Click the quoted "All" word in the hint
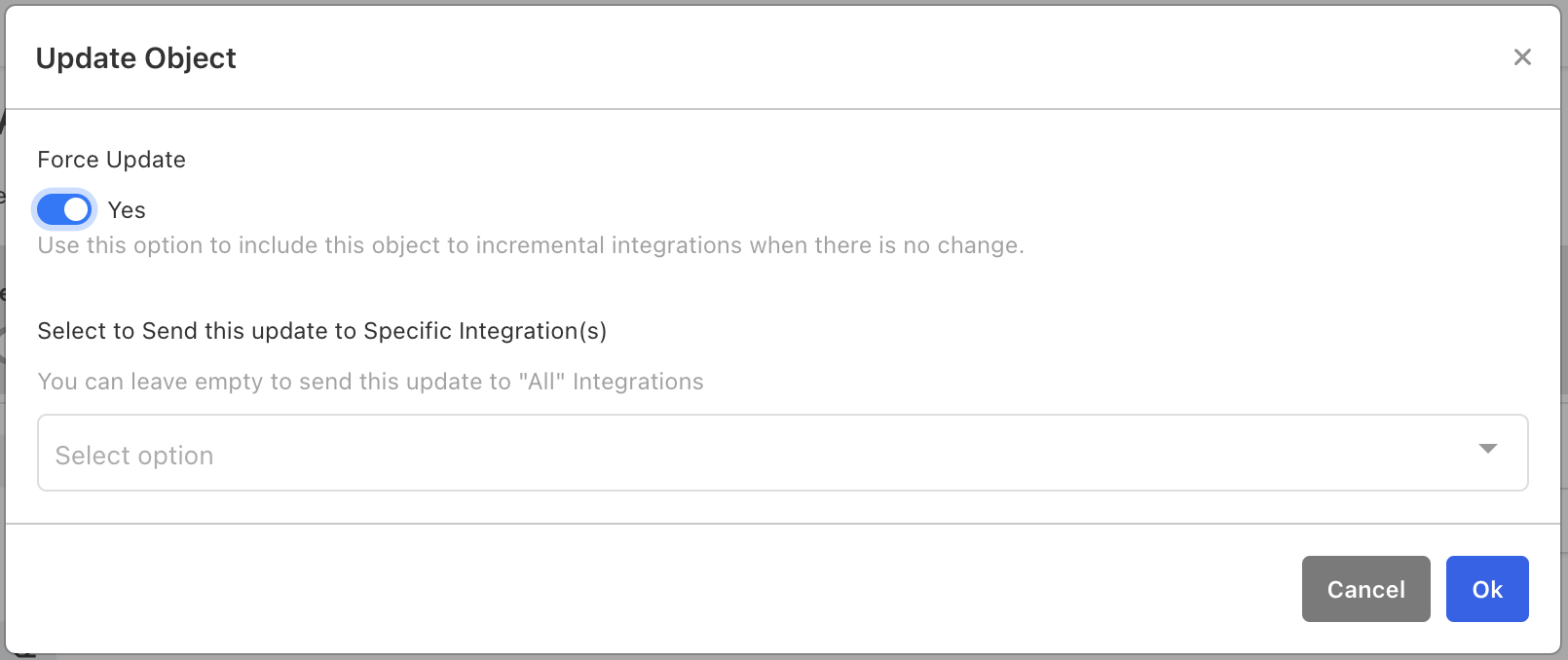Screen dimensions: 1568x660 click(x=541, y=382)
